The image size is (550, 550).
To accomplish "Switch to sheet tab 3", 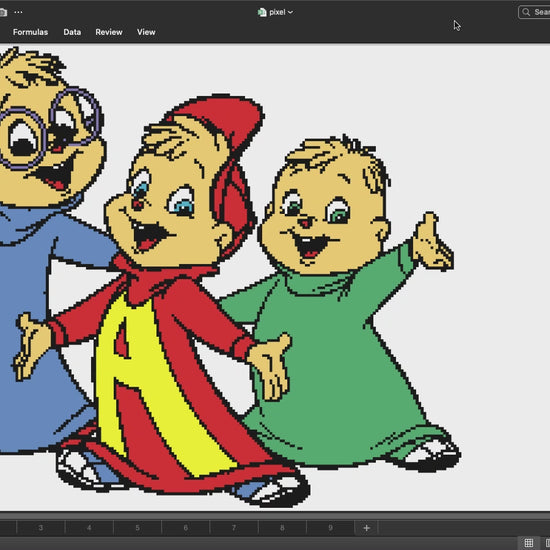I will [41, 528].
